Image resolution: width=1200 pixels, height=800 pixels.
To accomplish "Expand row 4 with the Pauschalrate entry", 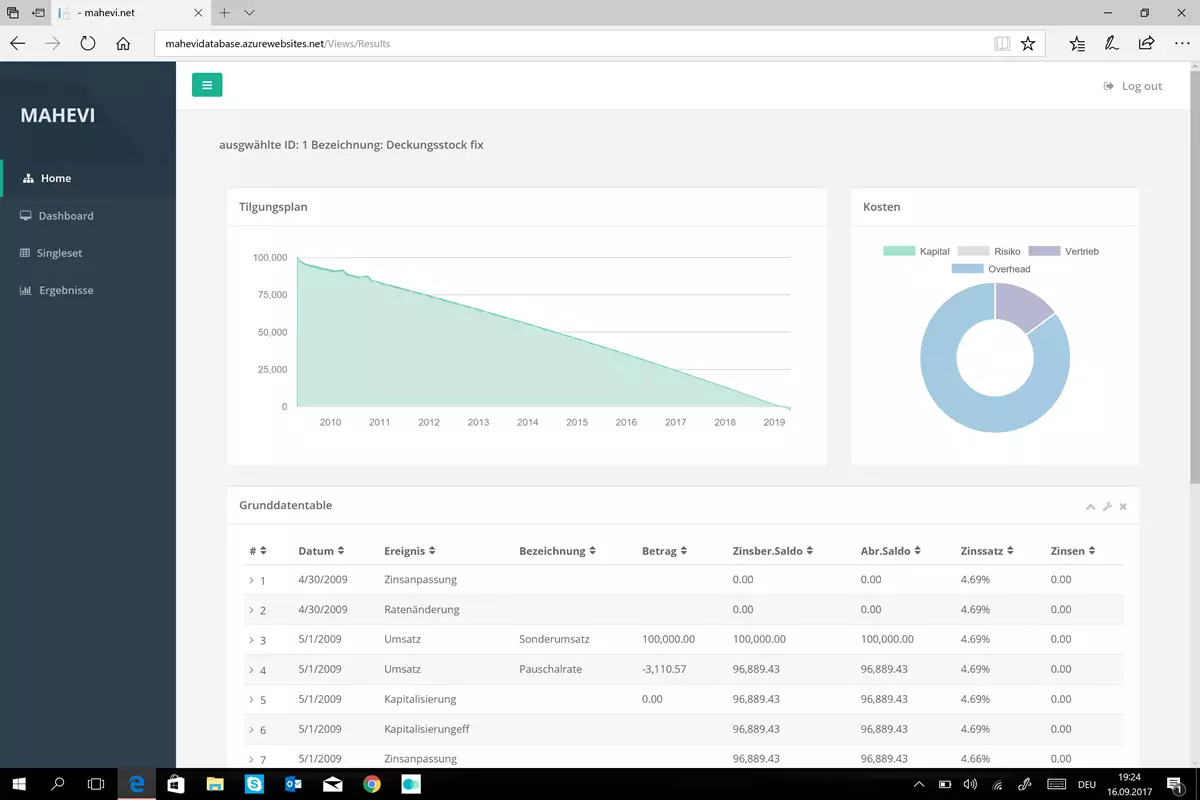I will click(x=251, y=670).
